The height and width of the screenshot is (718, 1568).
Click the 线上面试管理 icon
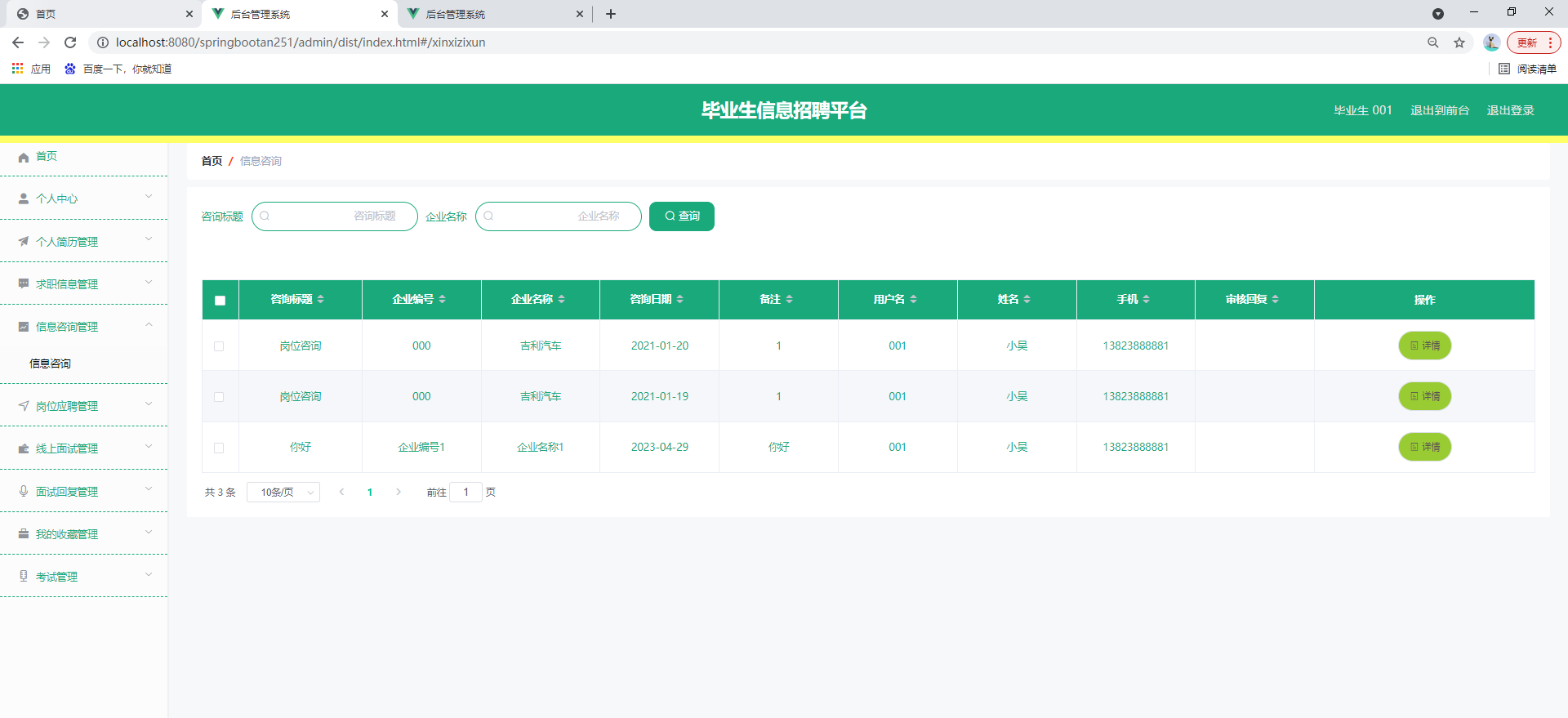point(24,448)
